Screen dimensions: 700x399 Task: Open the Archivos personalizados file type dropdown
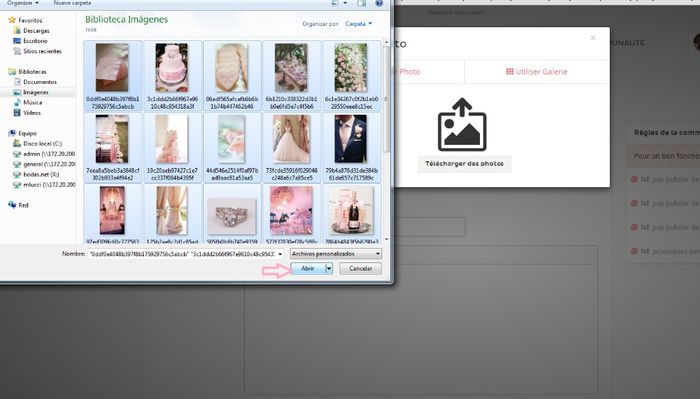pos(336,254)
